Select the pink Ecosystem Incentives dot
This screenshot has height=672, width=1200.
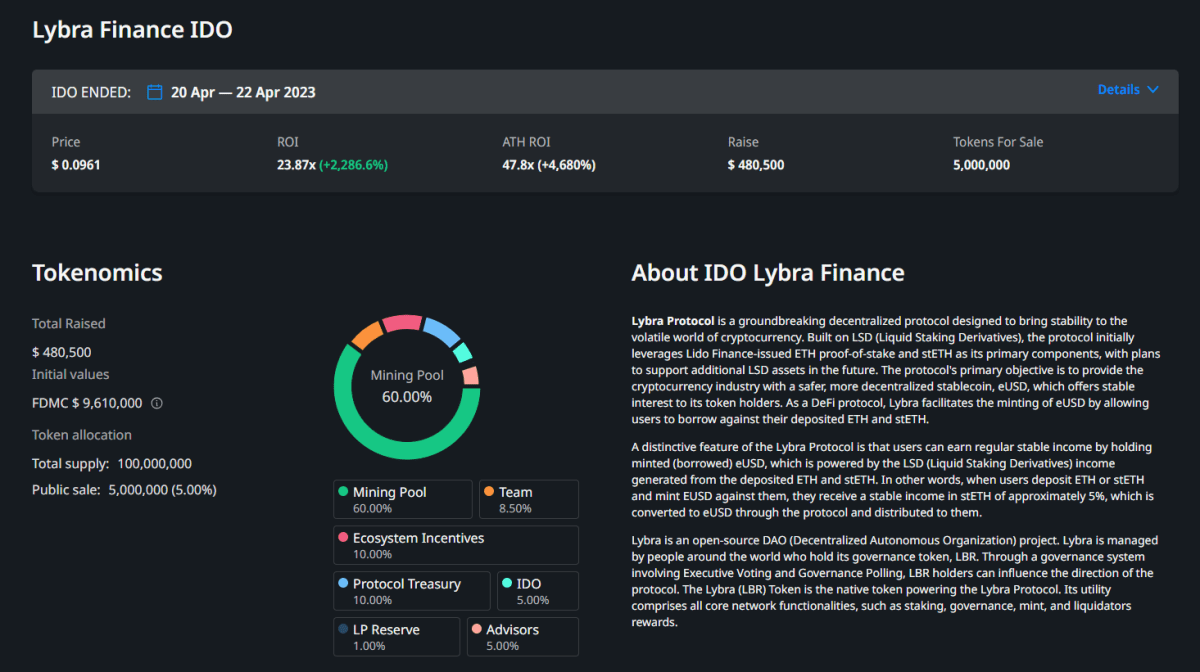point(345,537)
